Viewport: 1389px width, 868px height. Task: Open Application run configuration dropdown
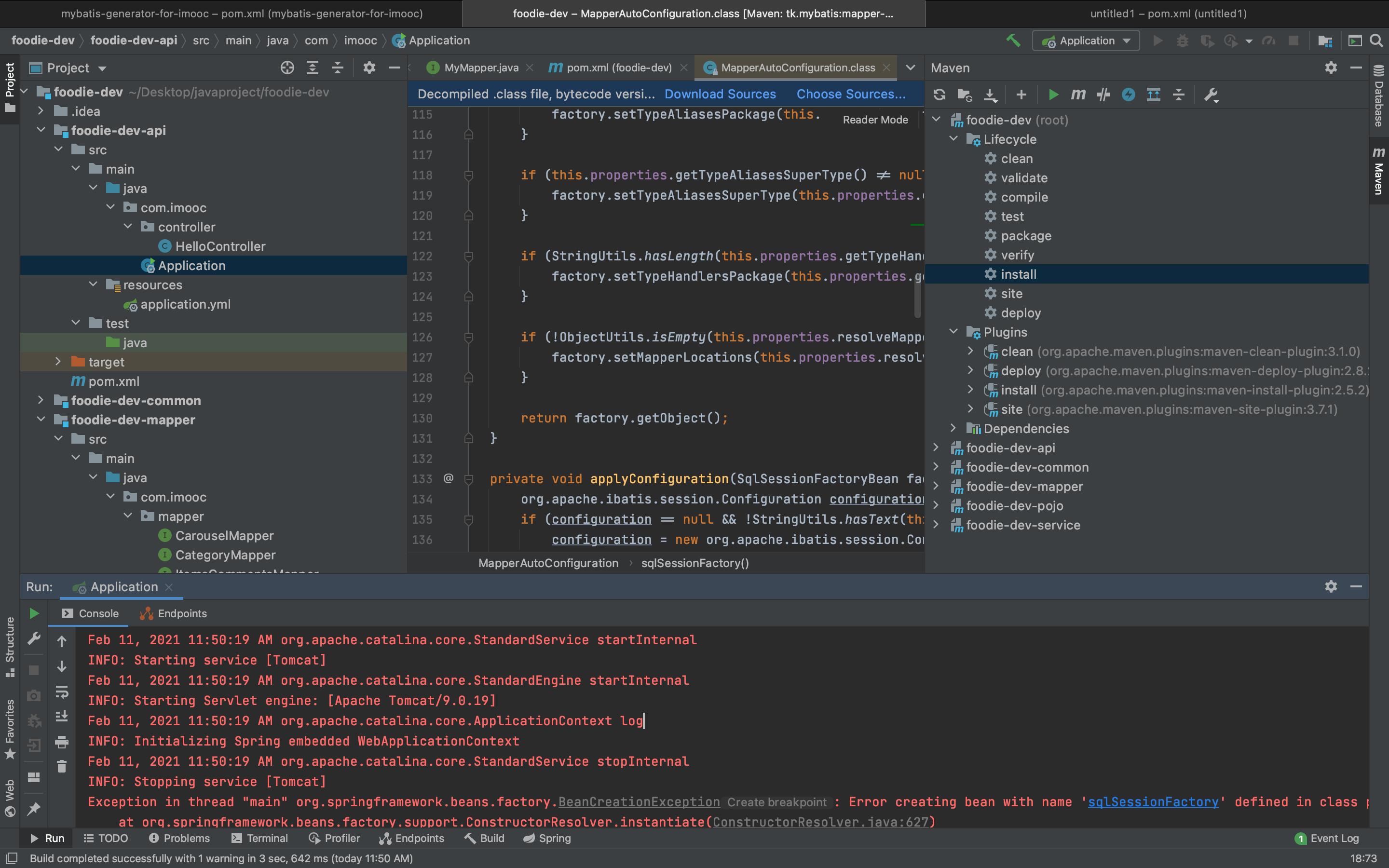pos(1085,41)
